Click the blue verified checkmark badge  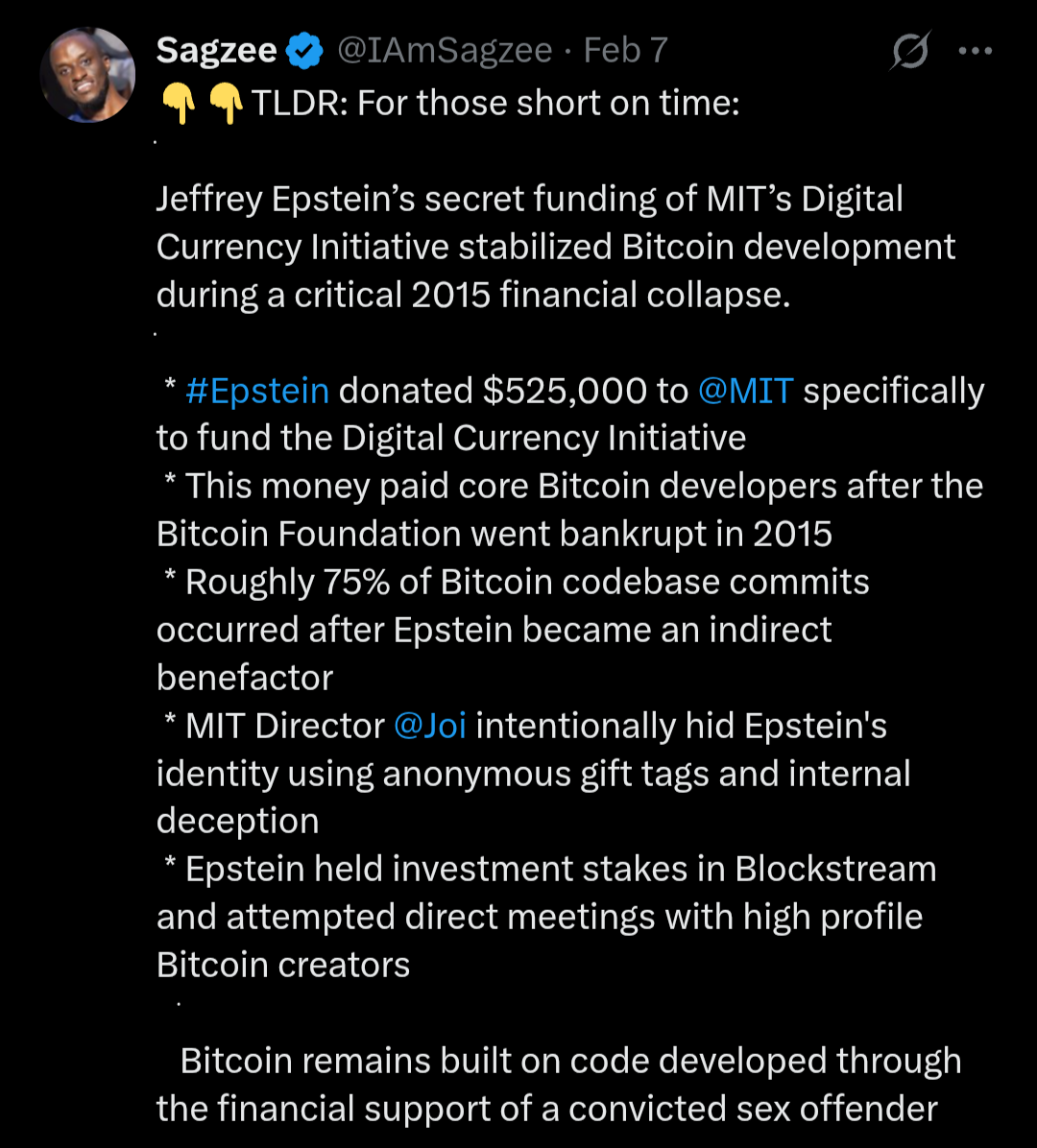tap(305, 51)
